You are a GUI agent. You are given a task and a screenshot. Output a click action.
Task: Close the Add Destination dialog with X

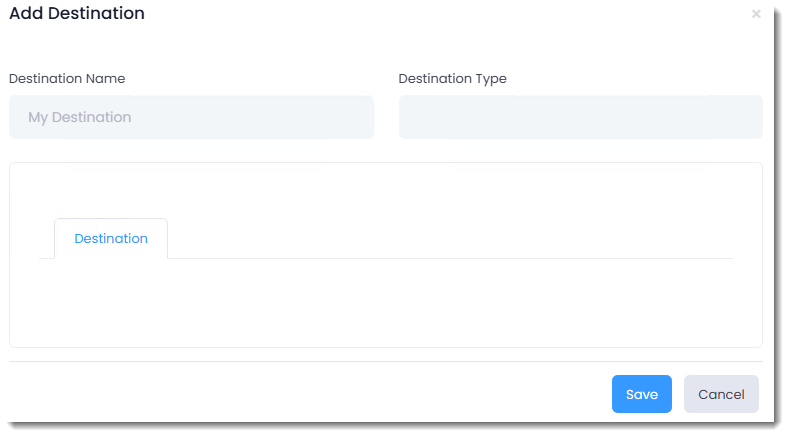(x=756, y=14)
